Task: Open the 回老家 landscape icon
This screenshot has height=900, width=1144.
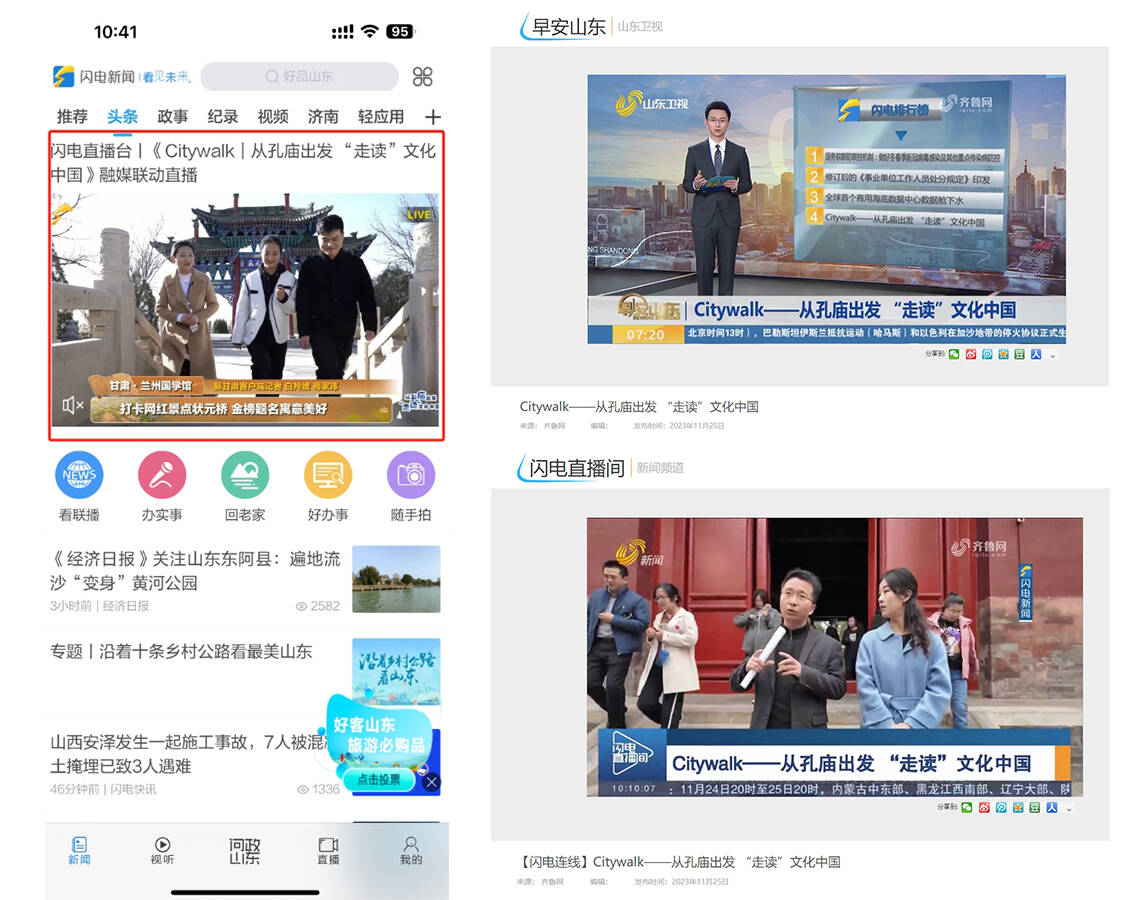Action: click(245, 475)
